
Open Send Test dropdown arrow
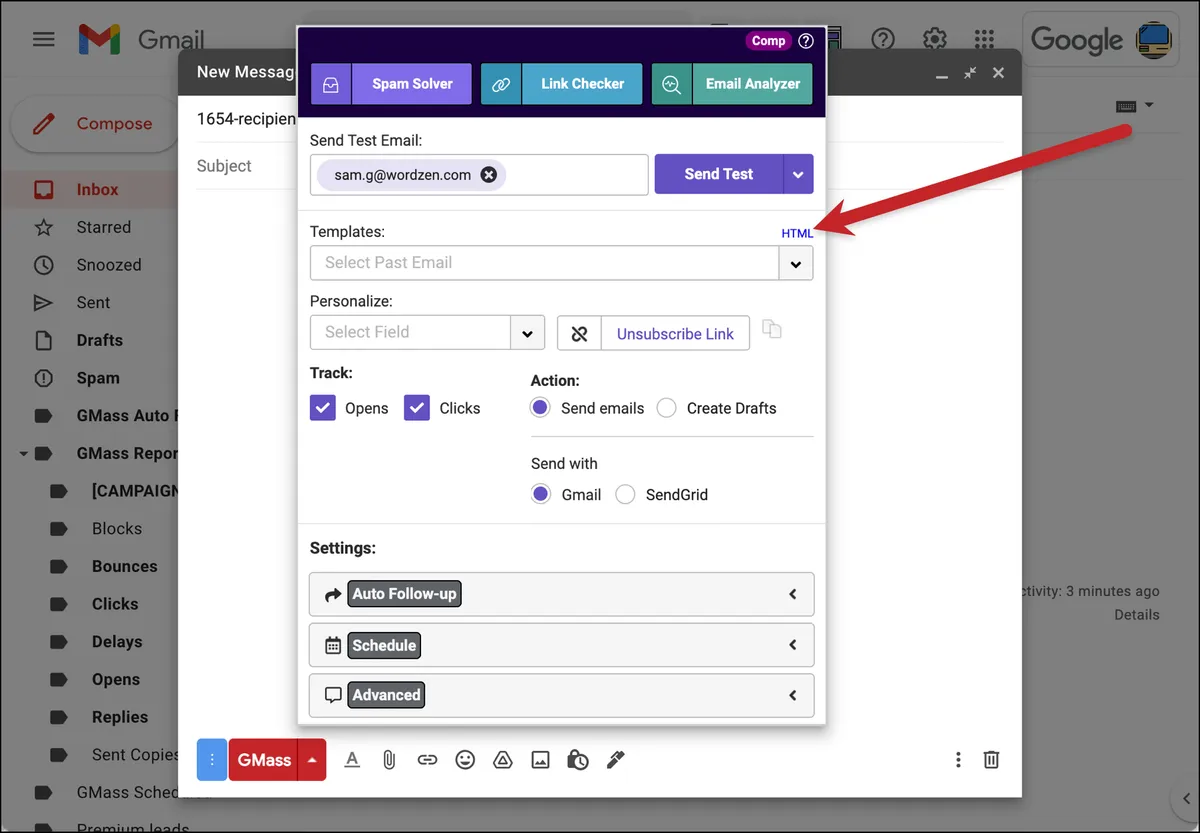pyautogui.click(x=798, y=174)
